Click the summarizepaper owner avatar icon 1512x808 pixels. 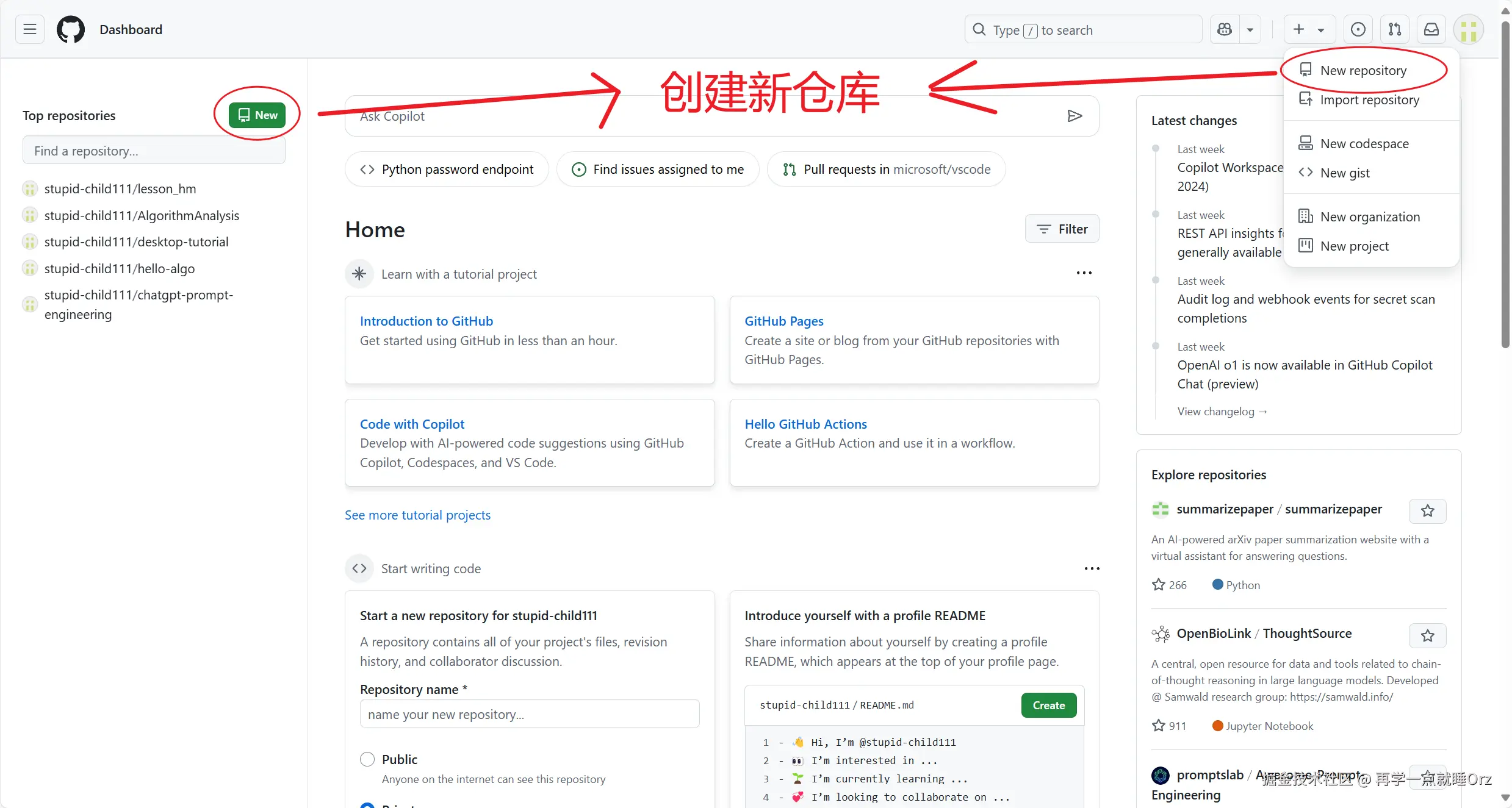pos(1160,509)
